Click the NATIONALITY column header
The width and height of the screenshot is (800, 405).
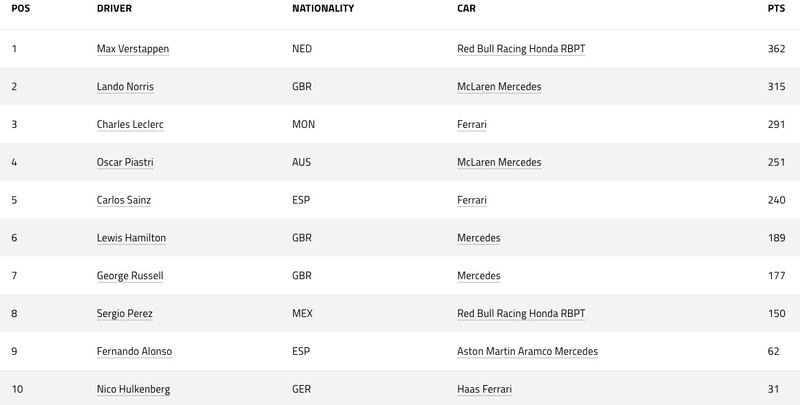(323, 9)
